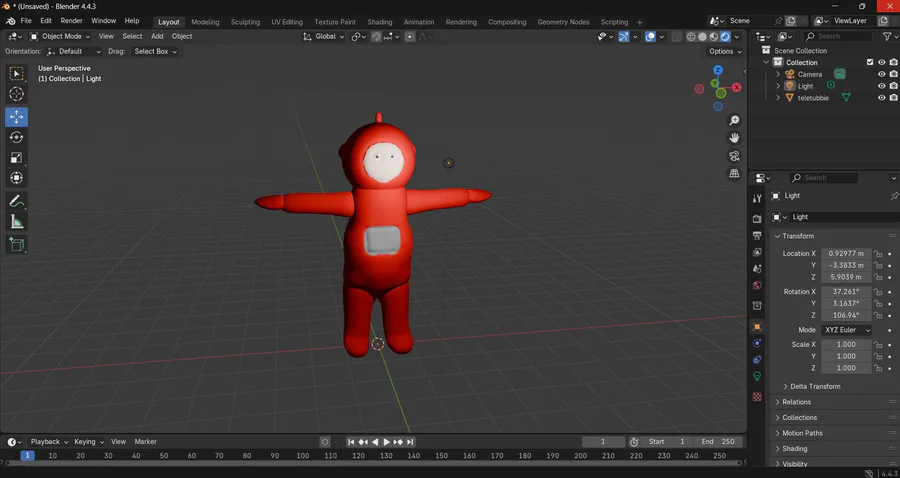Switch perspective/orthographic with grid icon
900x478 pixels.
(x=734, y=173)
